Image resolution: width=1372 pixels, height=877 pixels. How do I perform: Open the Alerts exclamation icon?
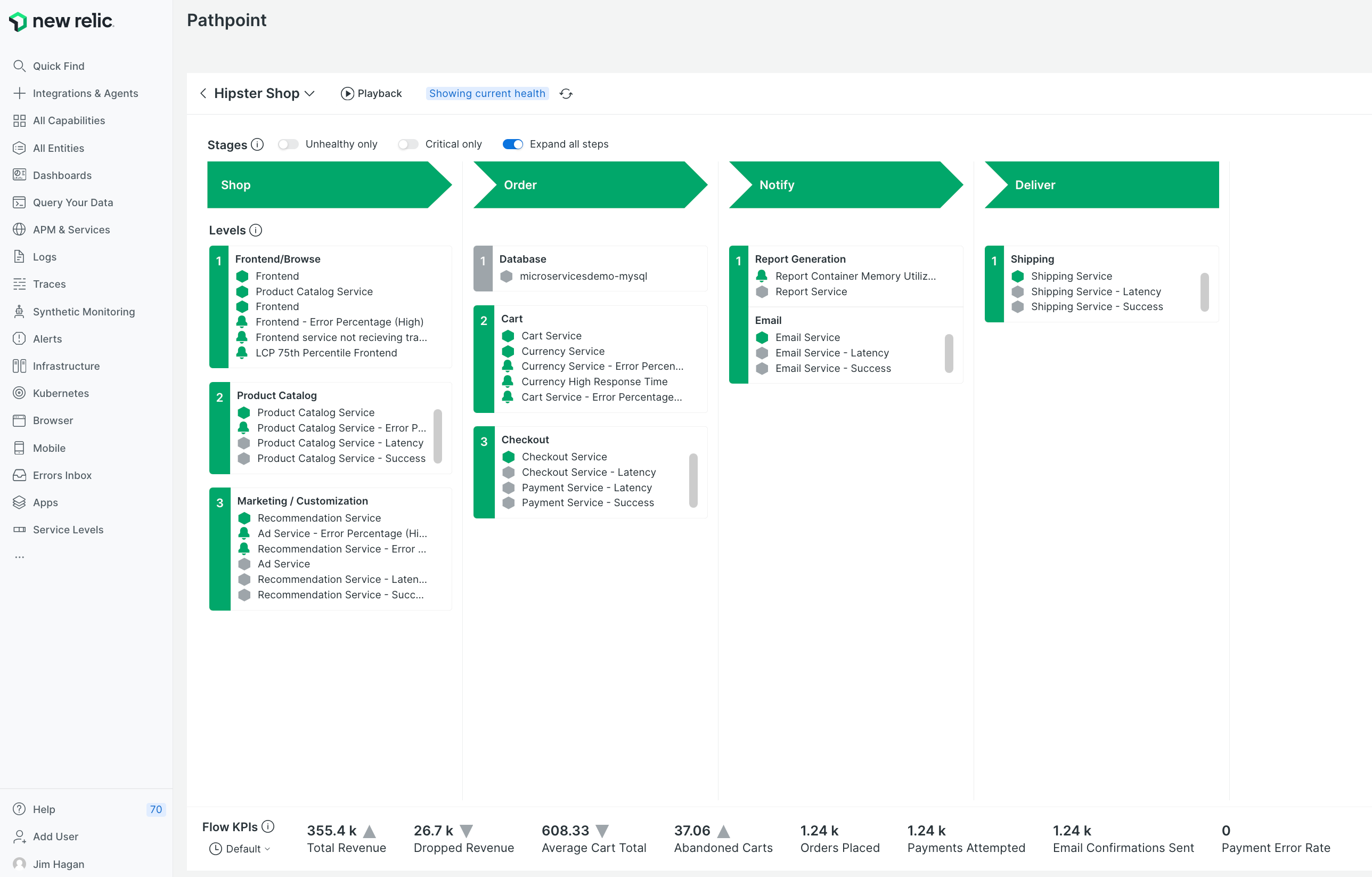19,338
